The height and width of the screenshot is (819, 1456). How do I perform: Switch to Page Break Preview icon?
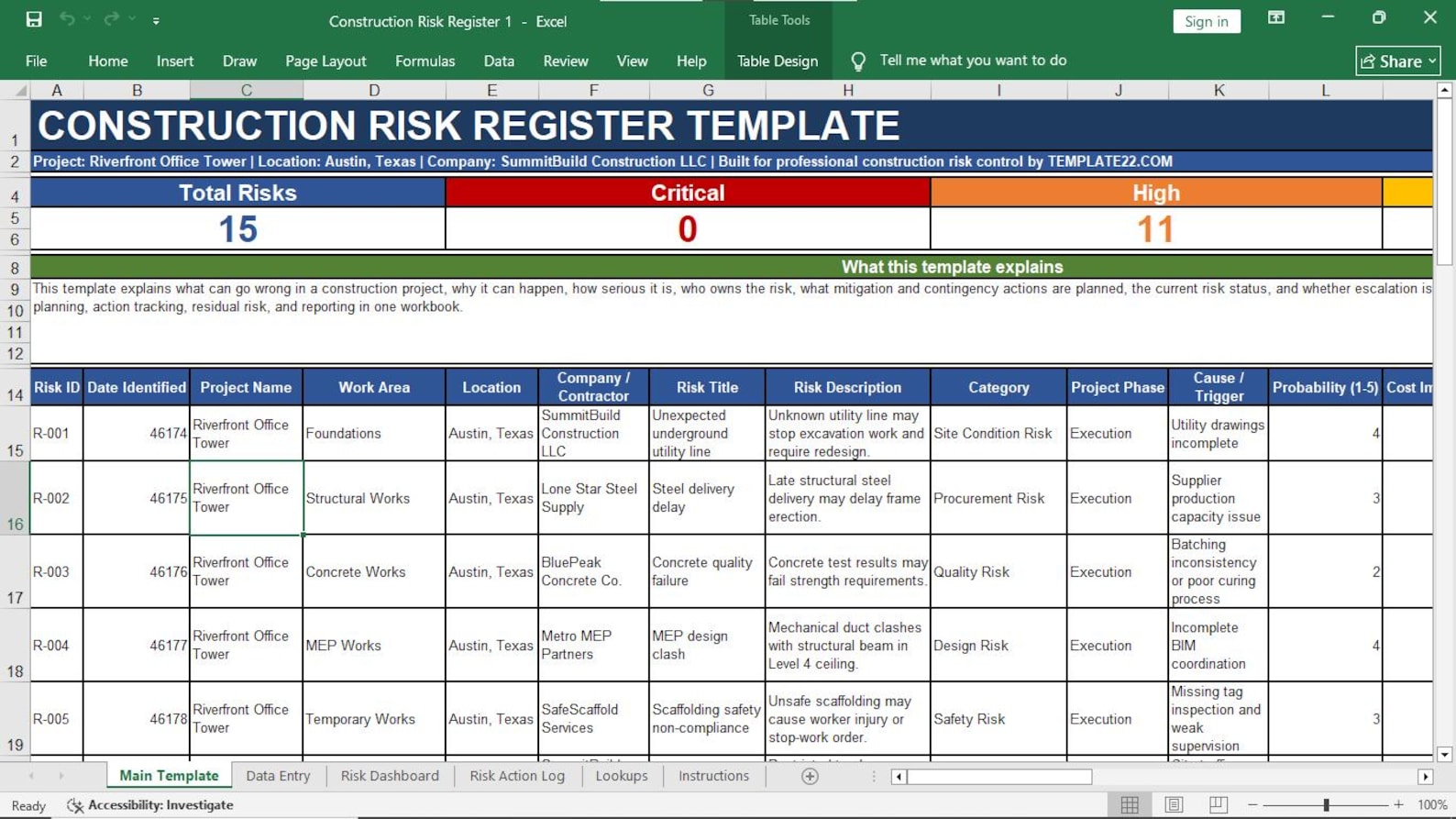pyautogui.click(x=1218, y=804)
